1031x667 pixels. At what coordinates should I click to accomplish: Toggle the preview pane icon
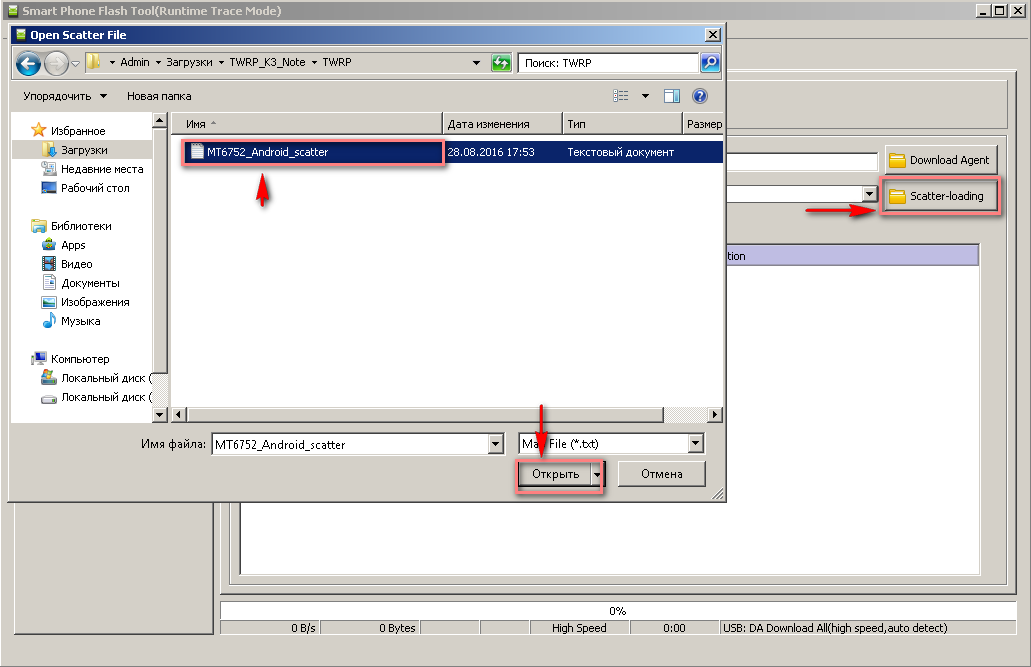click(x=672, y=96)
